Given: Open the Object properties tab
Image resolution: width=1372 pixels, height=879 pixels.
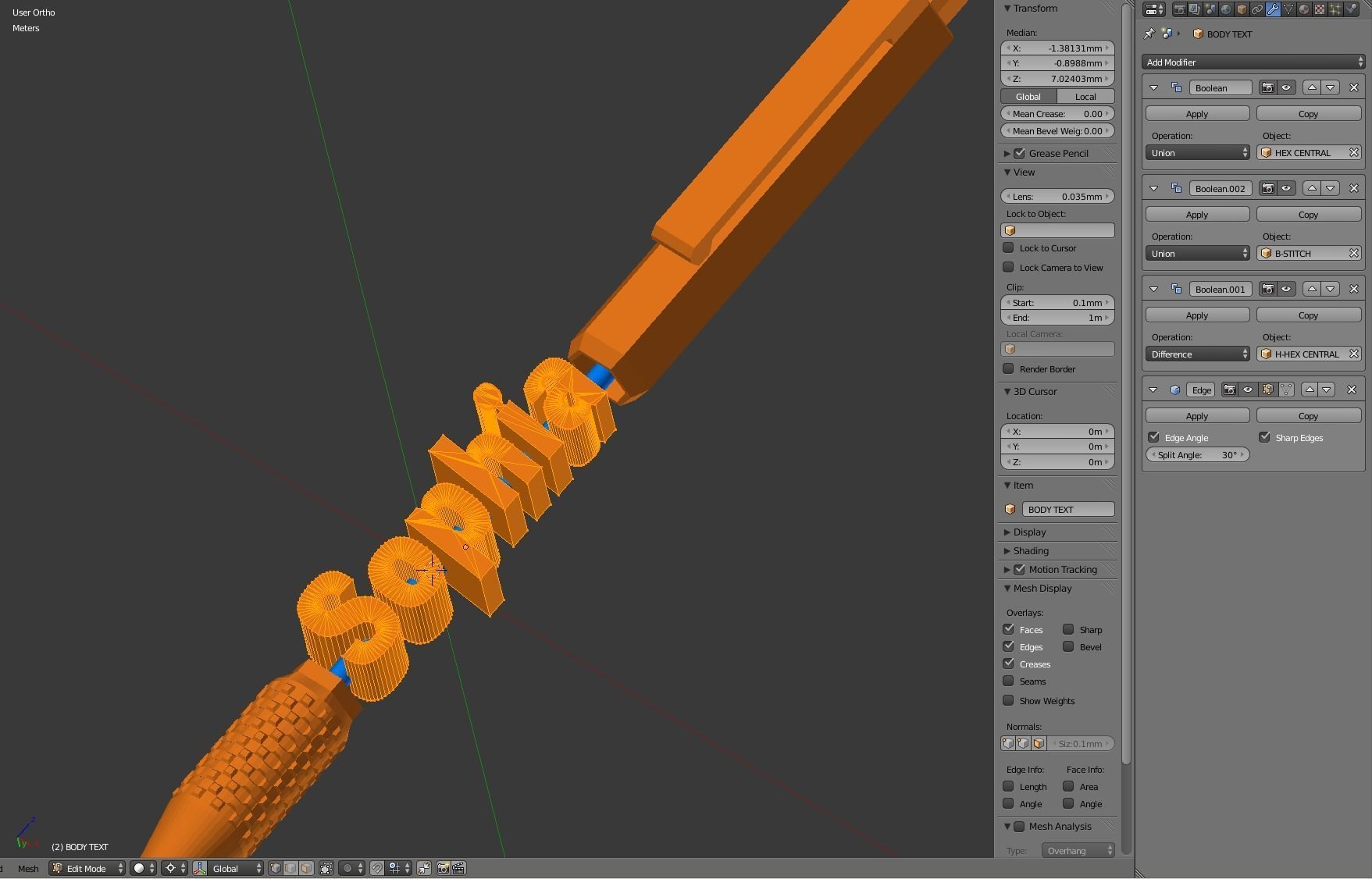Looking at the screenshot, I should coord(1242,9).
